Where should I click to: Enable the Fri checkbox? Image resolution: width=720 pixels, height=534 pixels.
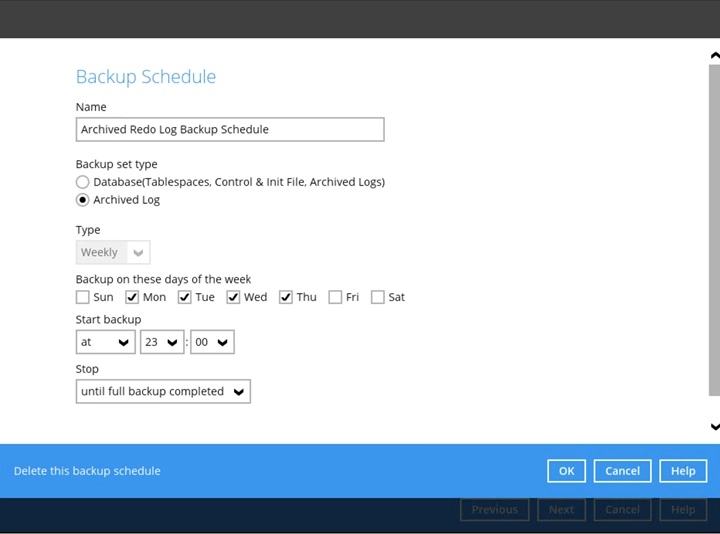(x=335, y=297)
